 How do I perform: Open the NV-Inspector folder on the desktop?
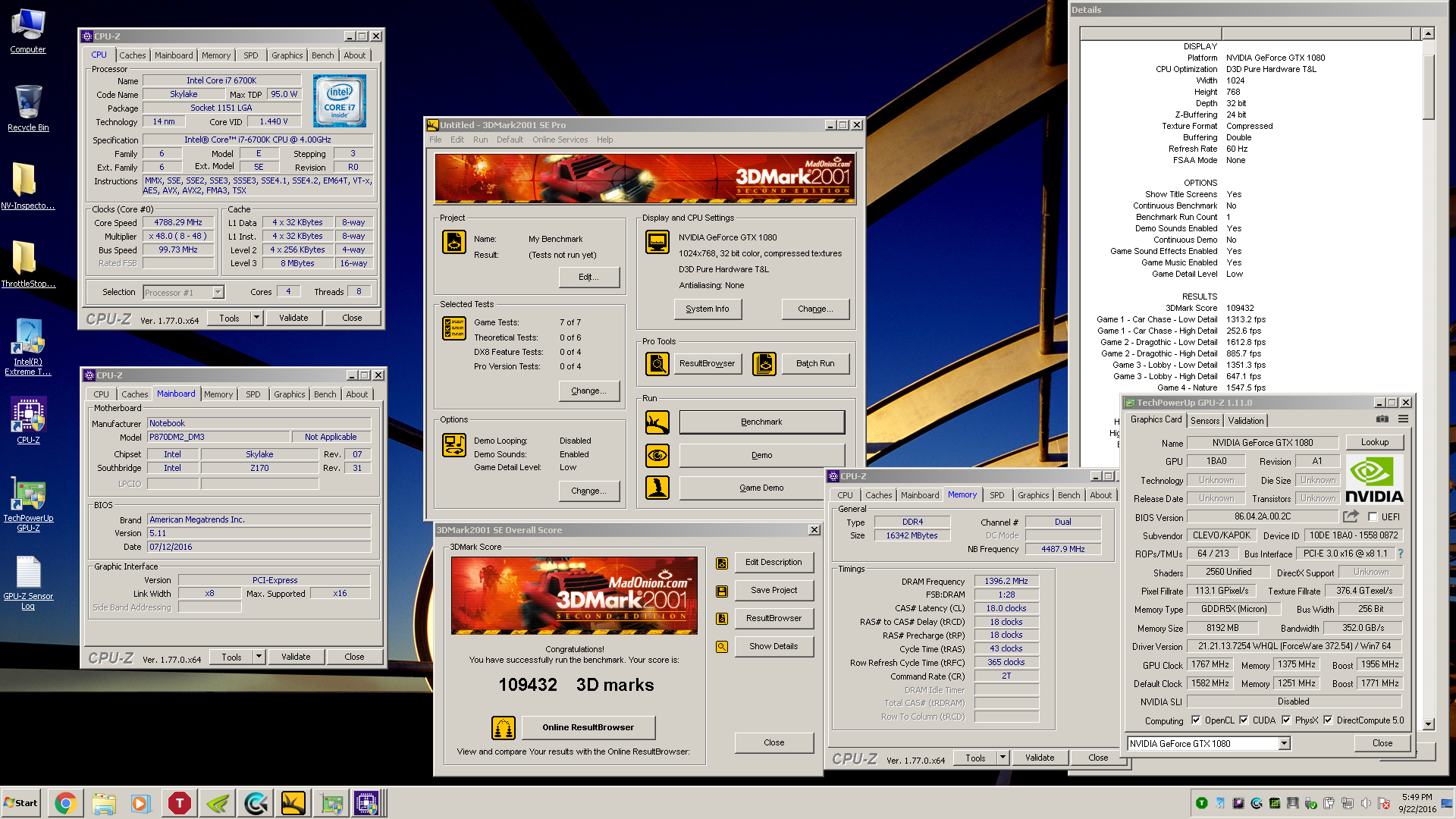point(28,186)
